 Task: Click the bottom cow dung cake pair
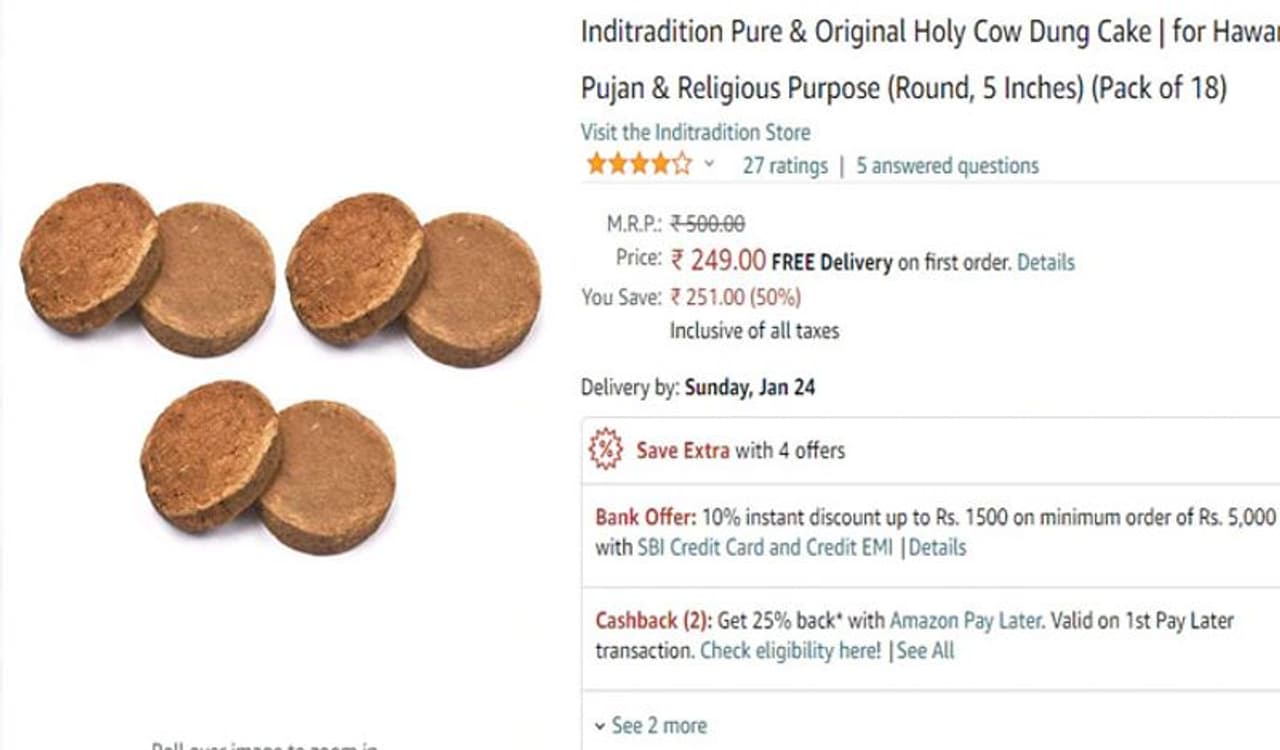[x=268, y=466]
